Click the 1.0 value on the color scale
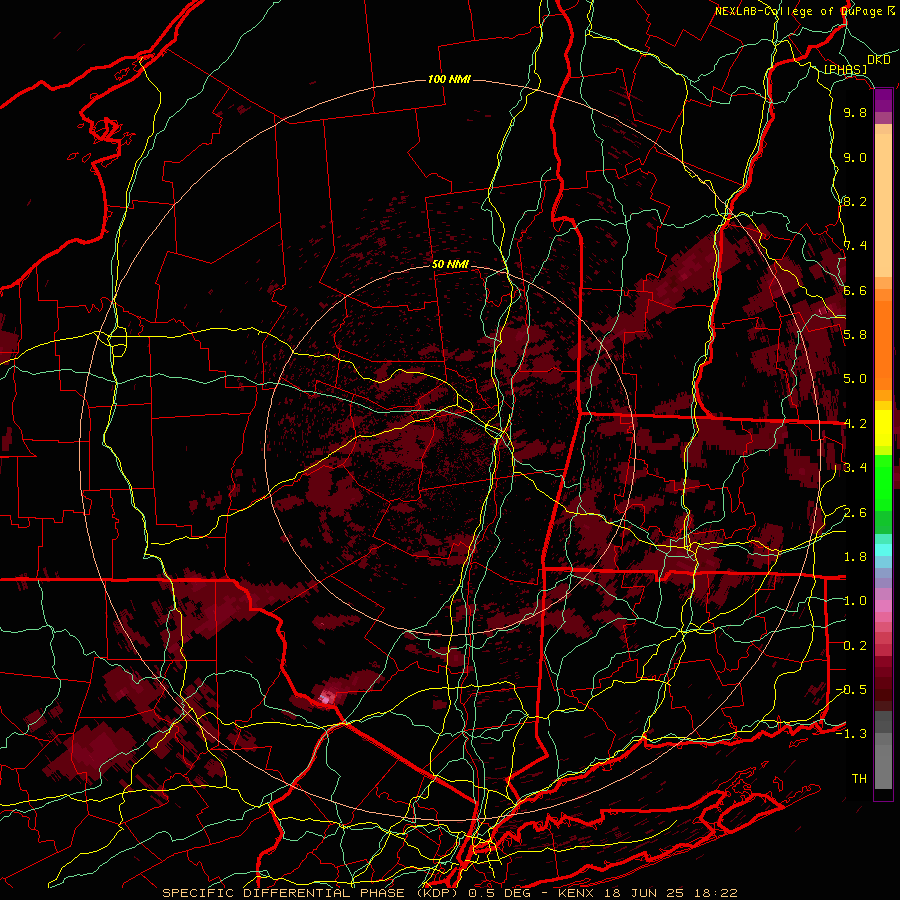The image size is (900, 900). tap(855, 601)
